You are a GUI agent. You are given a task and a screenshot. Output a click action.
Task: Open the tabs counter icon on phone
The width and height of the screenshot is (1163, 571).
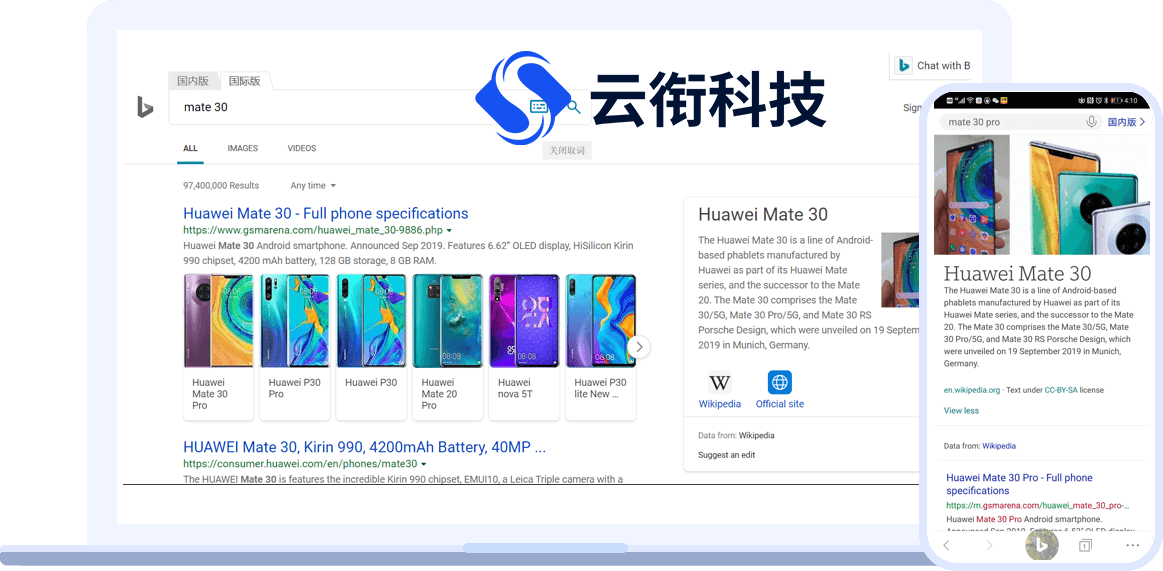point(1085,545)
